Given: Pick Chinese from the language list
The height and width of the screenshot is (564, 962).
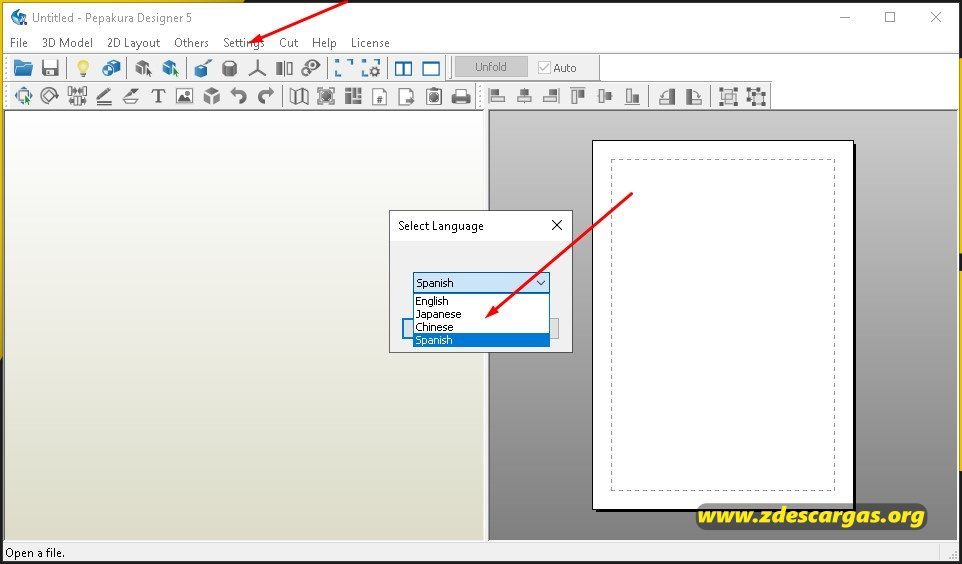Looking at the screenshot, I should click(x=481, y=327).
